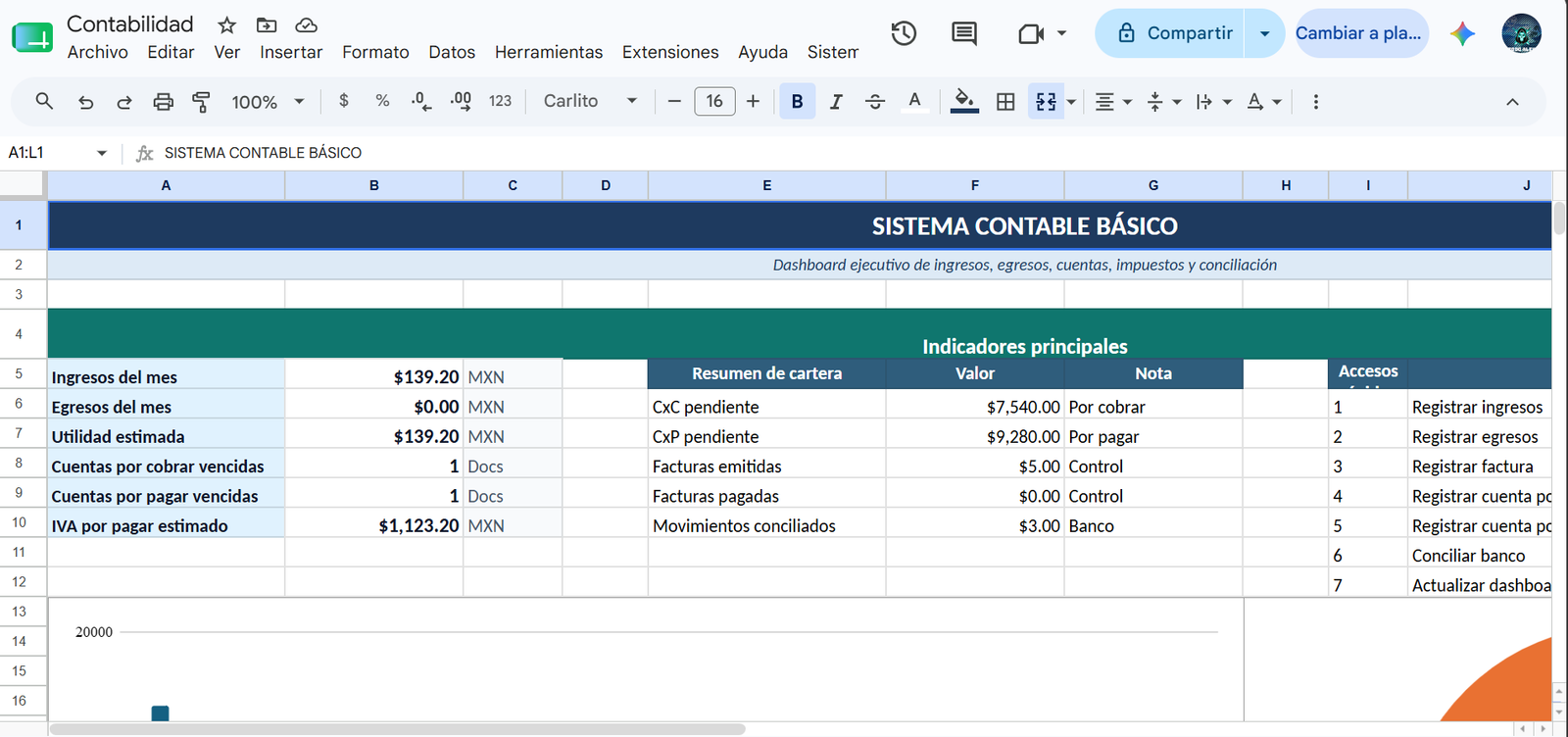Open text wrapping dropdown
The width and height of the screenshot is (1568, 737).
[1213, 101]
